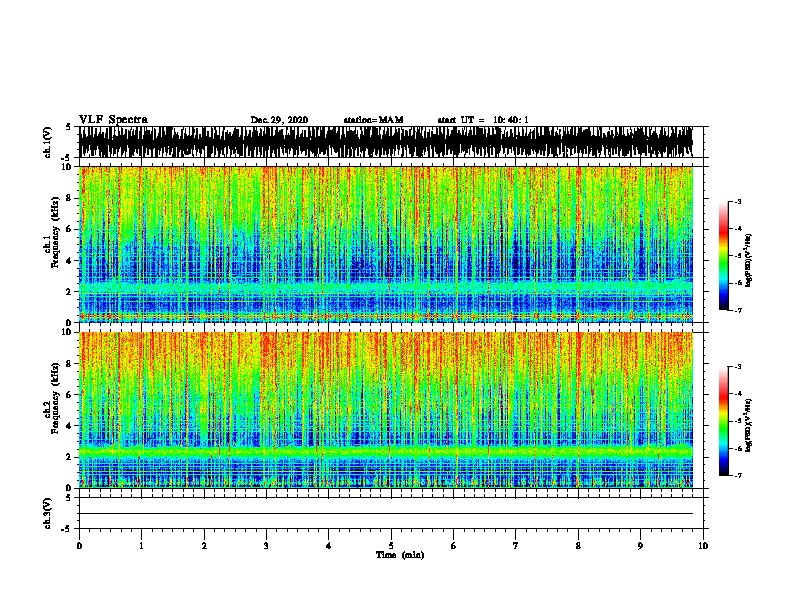Click the 6 kHz tick on the ch.2 frequency axis
This screenshot has width=792, height=612.
pyautogui.click(x=70, y=395)
